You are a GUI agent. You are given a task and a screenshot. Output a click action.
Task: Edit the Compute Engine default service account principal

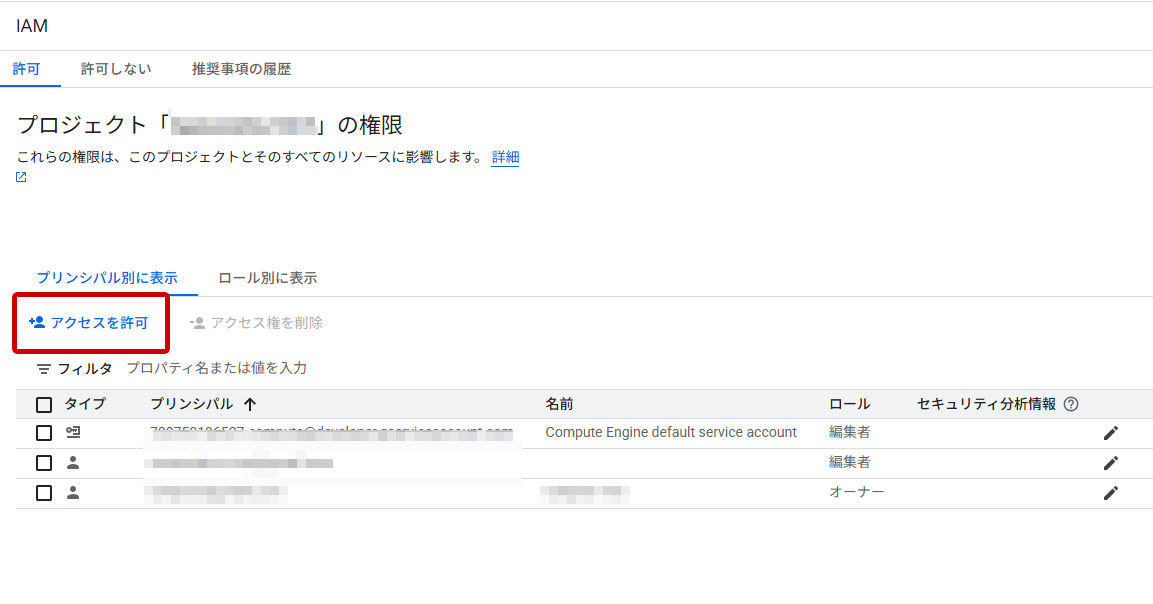pos(1110,433)
